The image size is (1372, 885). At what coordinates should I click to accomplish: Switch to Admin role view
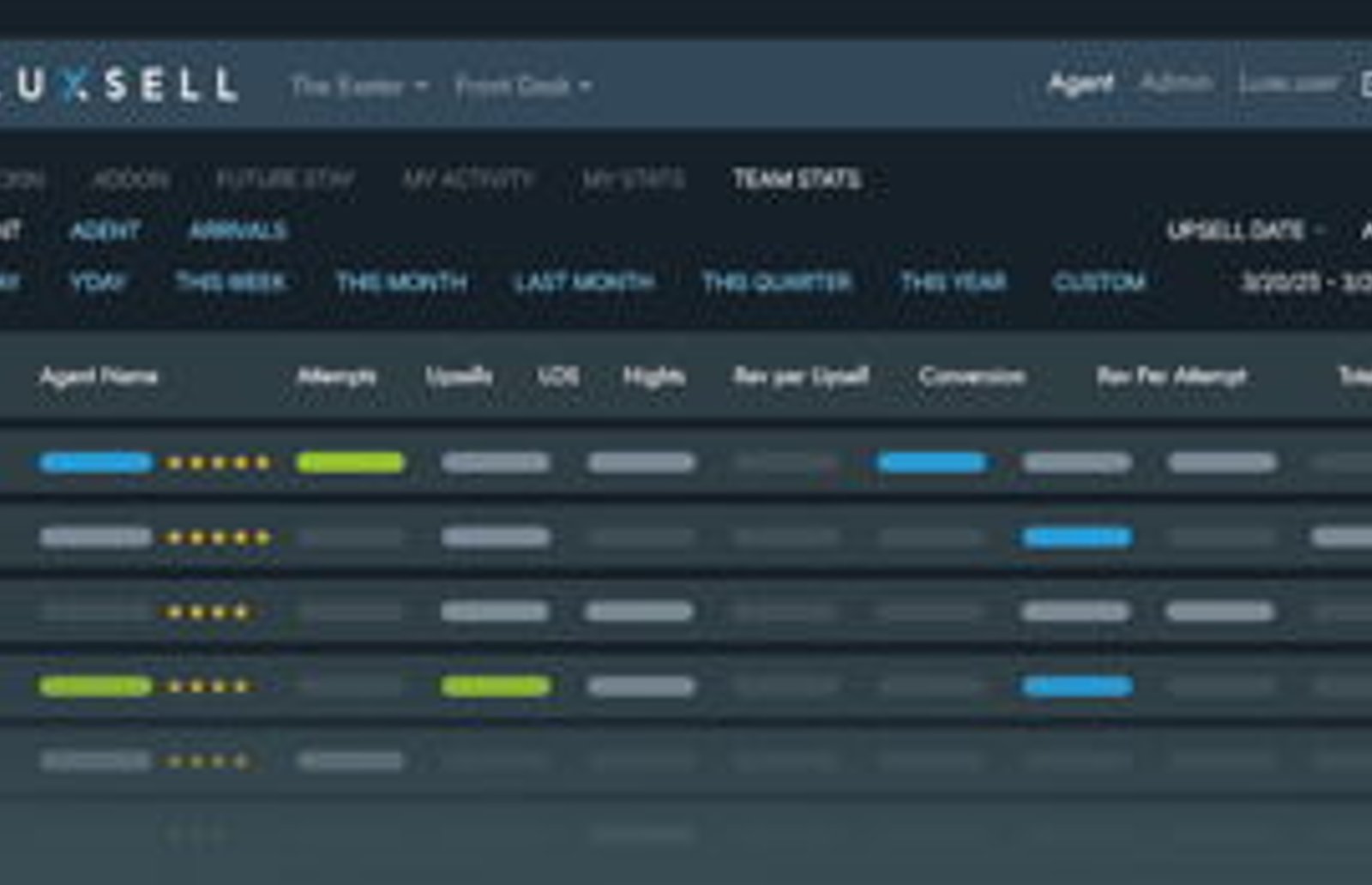coord(1176,82)
